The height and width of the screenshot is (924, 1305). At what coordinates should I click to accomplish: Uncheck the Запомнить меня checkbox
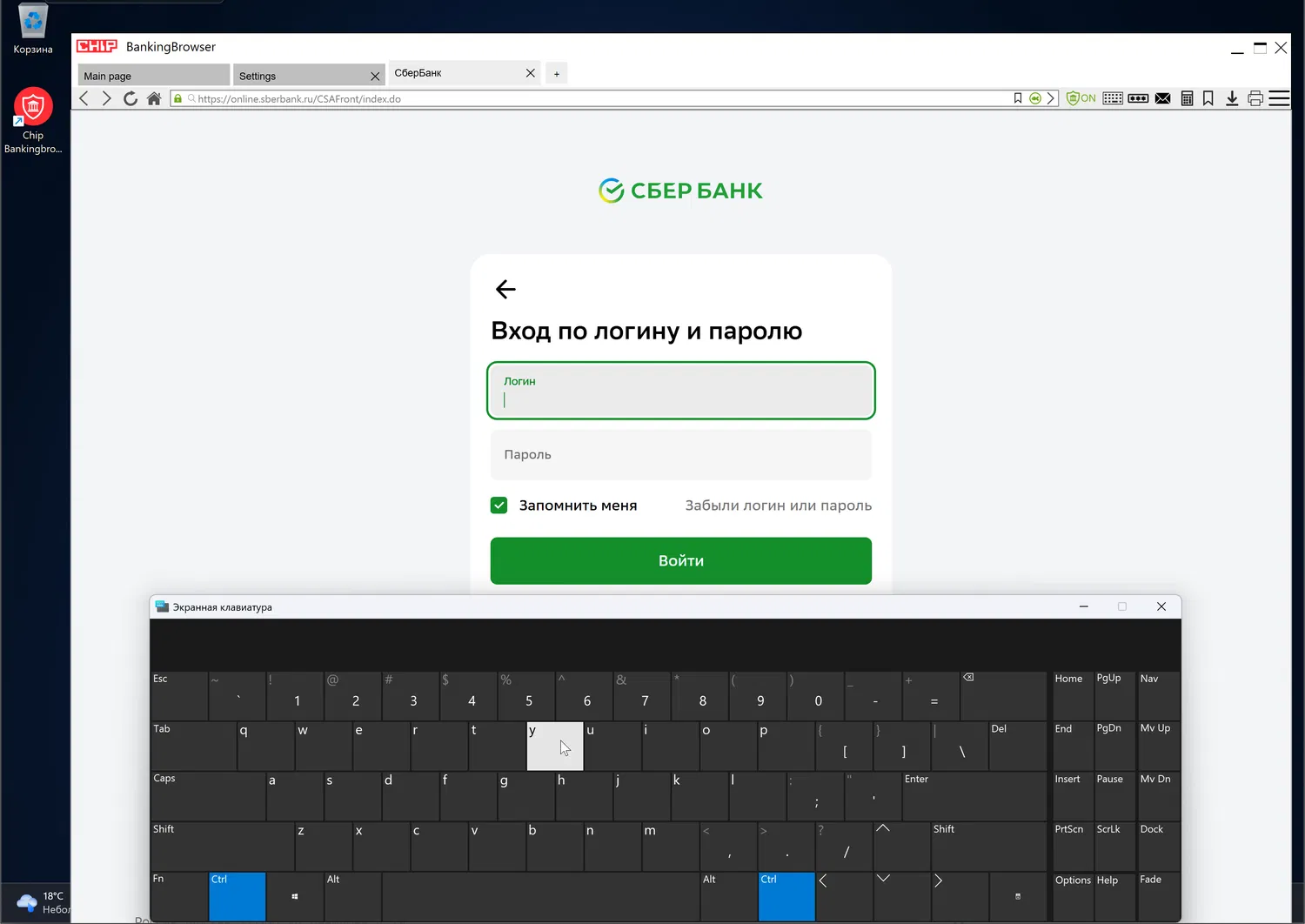tap(499, 506)
